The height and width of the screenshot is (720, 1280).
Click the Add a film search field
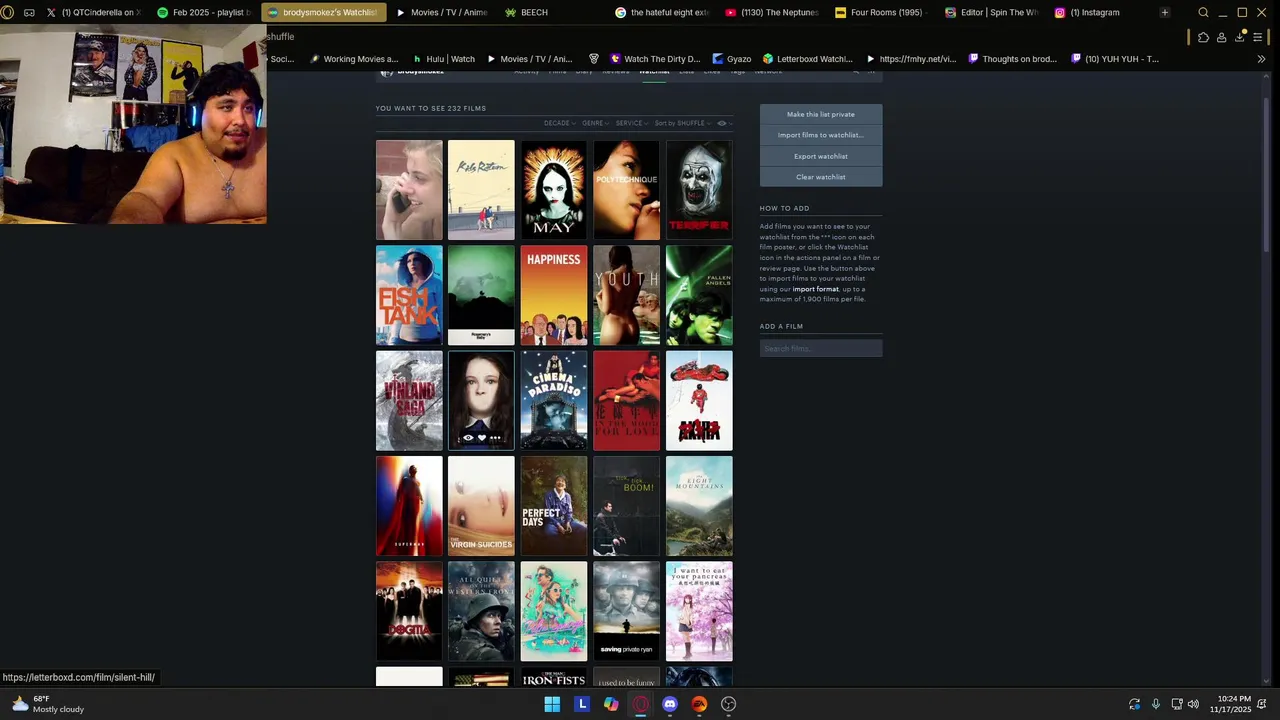pos(821,348)
